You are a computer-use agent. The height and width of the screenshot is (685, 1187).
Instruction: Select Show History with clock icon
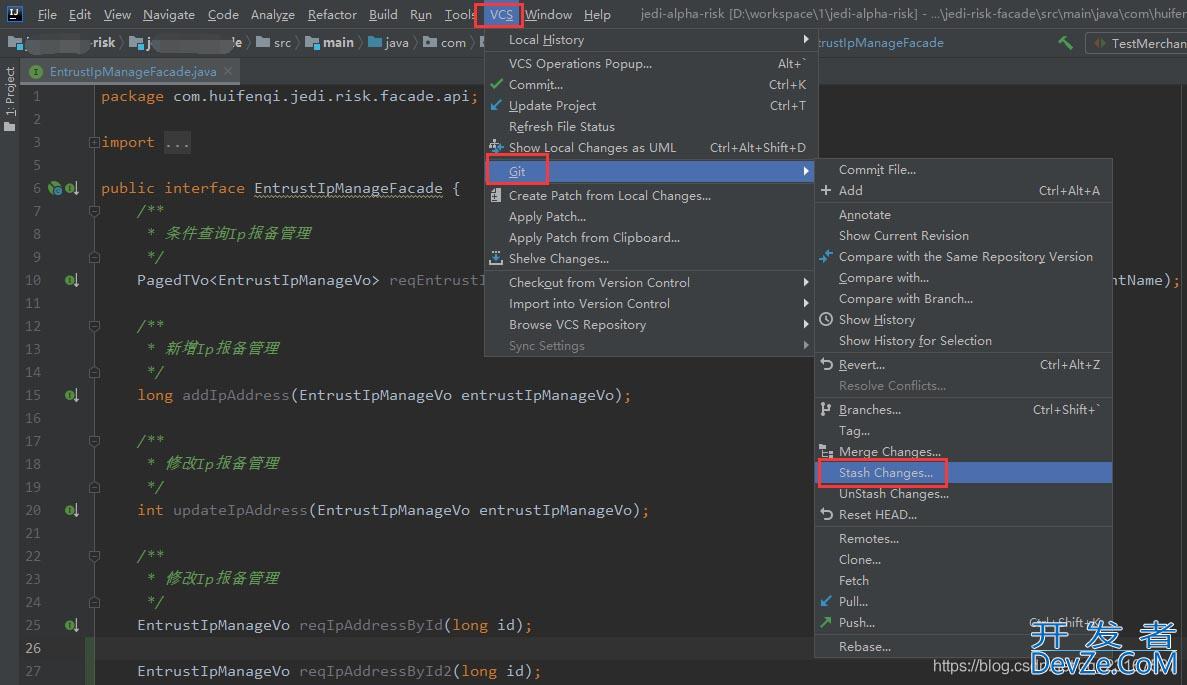coord(963,319)
